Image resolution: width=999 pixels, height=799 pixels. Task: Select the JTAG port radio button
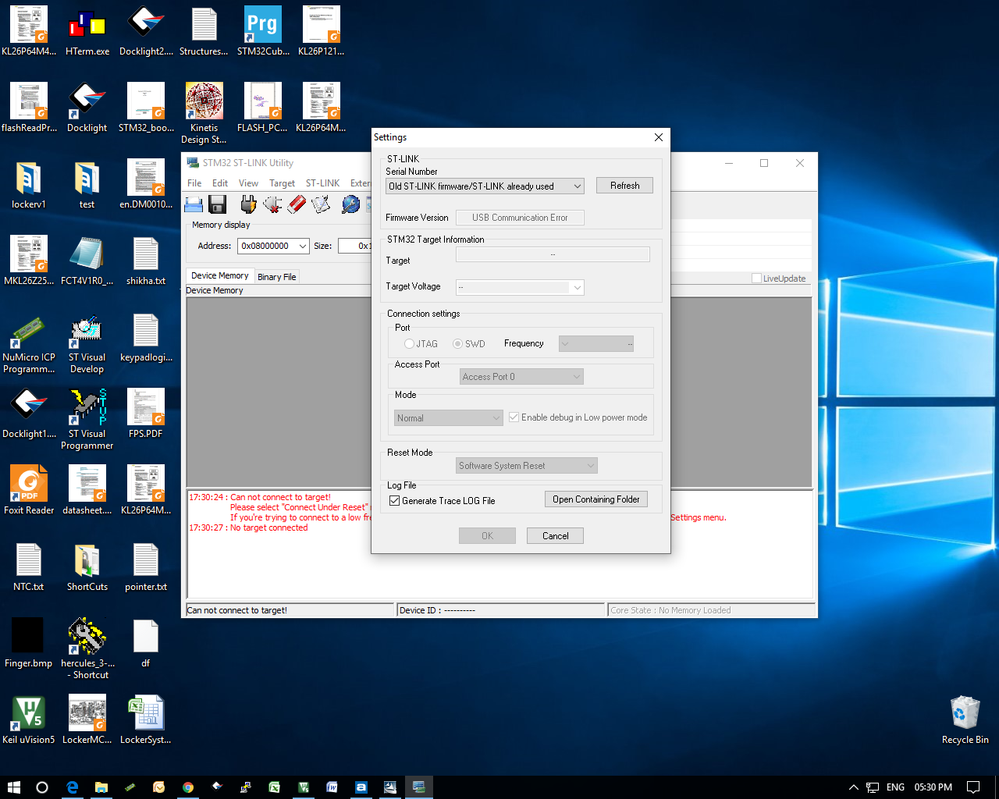409,343
